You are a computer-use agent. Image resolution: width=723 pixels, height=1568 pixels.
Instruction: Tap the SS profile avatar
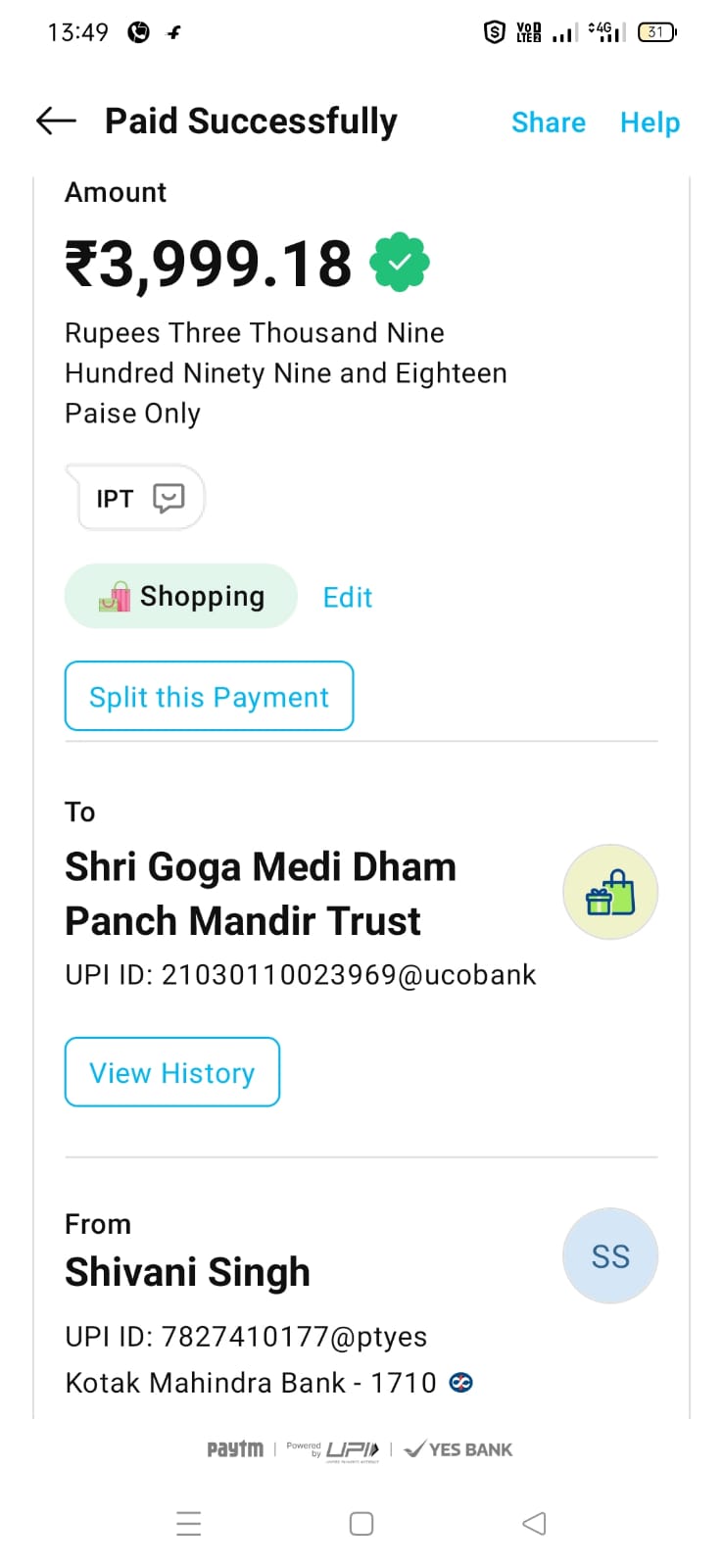[609, 1255]
